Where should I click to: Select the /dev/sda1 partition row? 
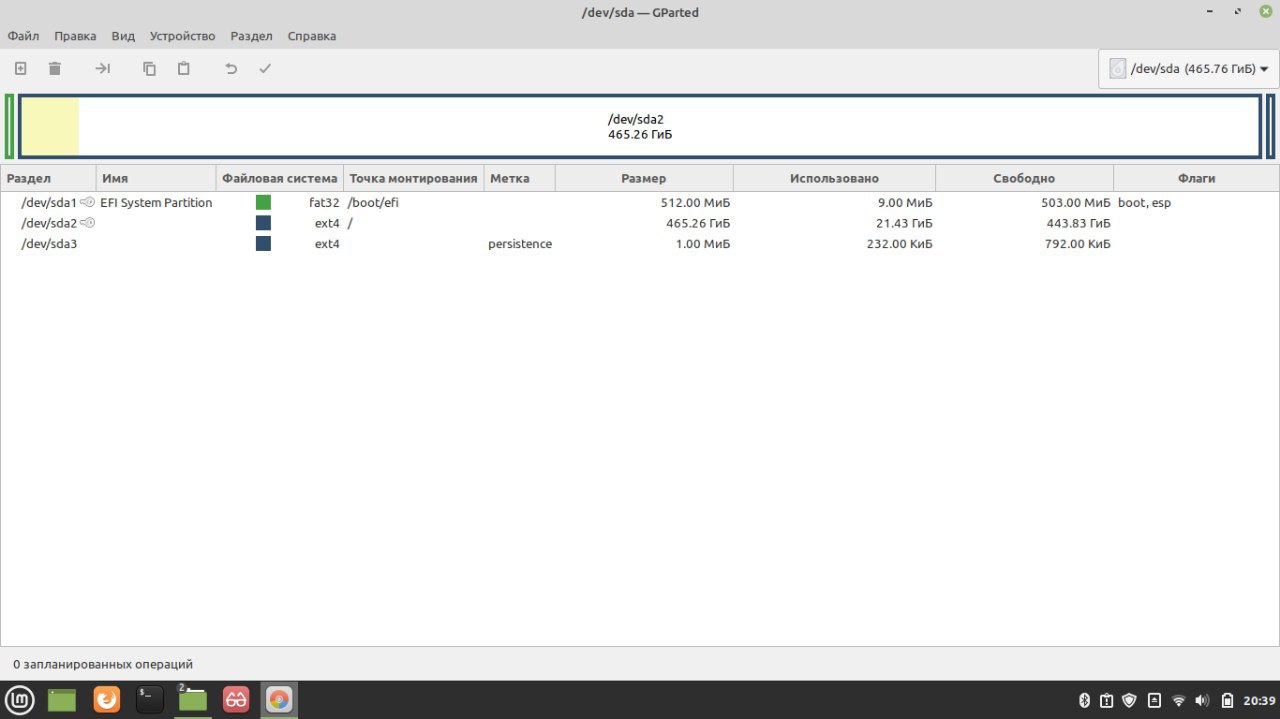640,202
